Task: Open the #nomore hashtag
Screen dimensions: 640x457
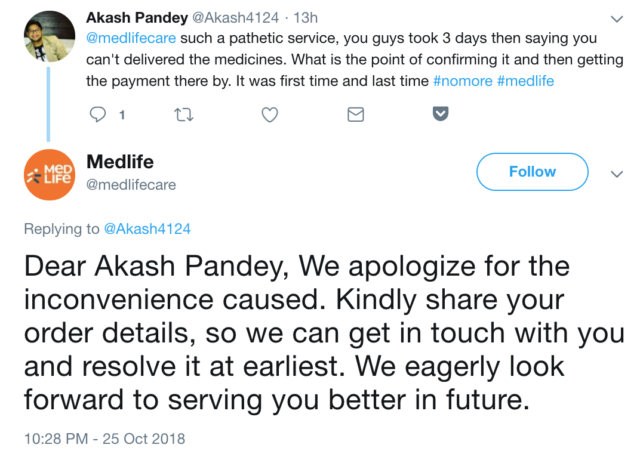Action: click(461, 81)
